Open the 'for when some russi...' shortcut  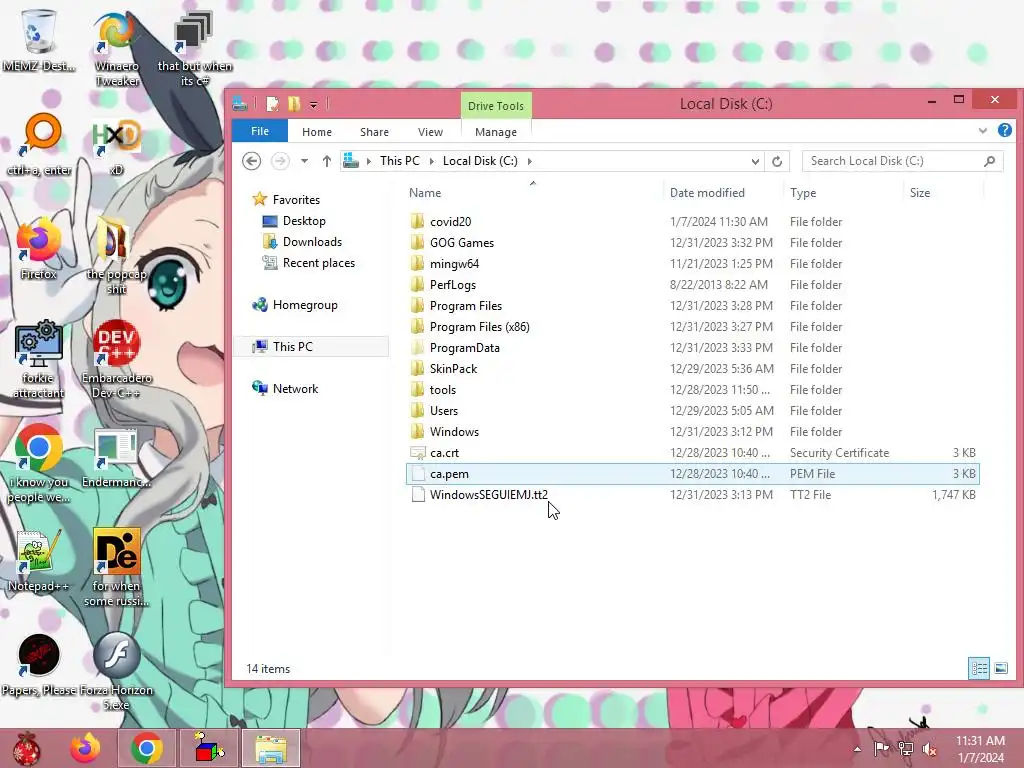116,567
